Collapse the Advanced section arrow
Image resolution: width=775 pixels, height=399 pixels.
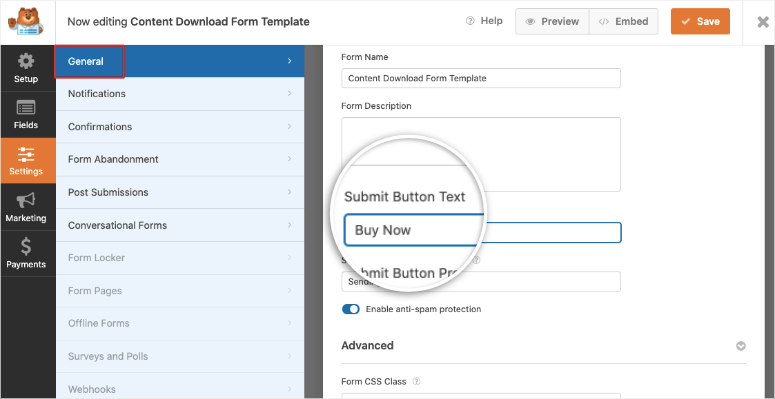(x=740, y=346)
